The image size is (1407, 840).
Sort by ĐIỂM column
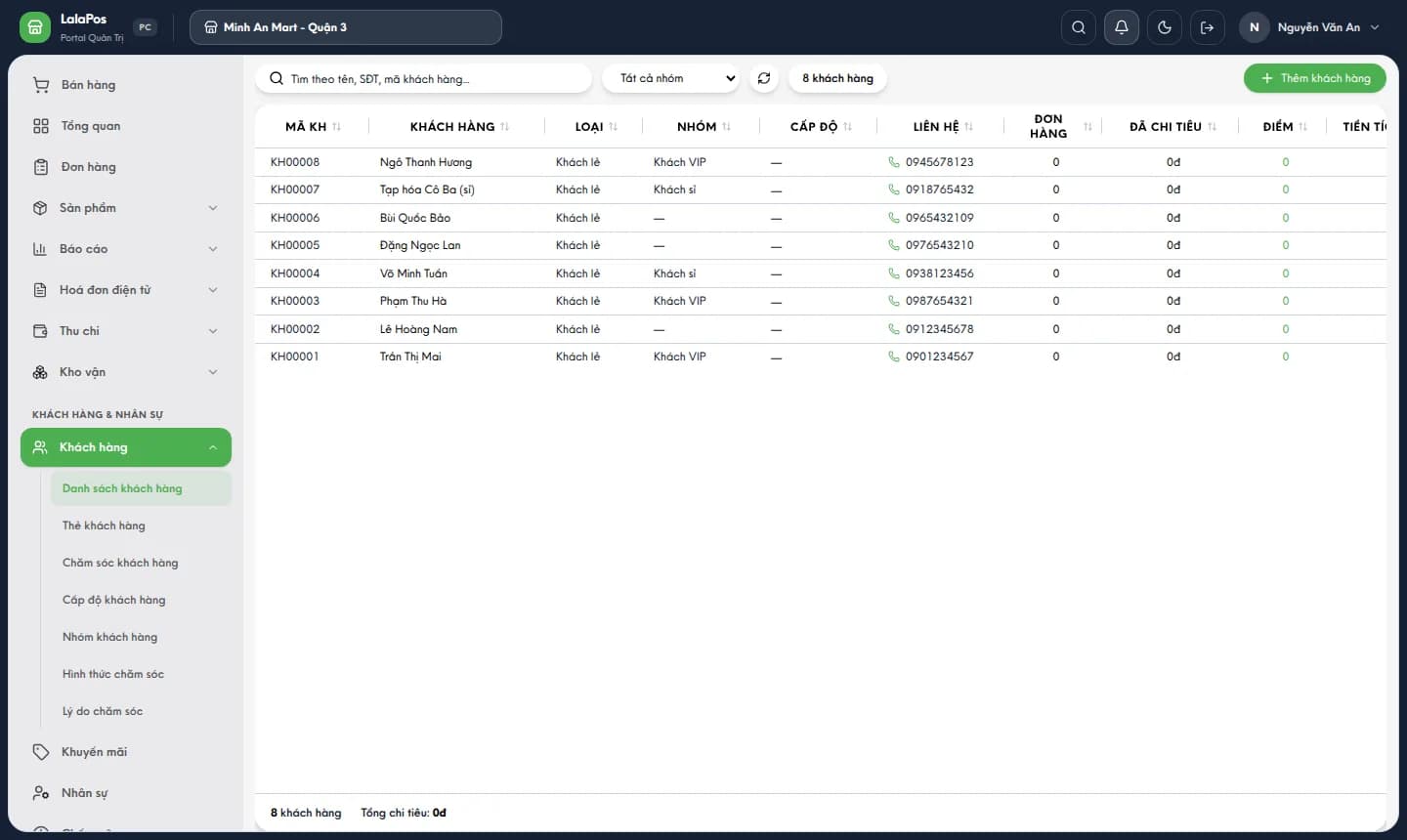[1302, 127]
